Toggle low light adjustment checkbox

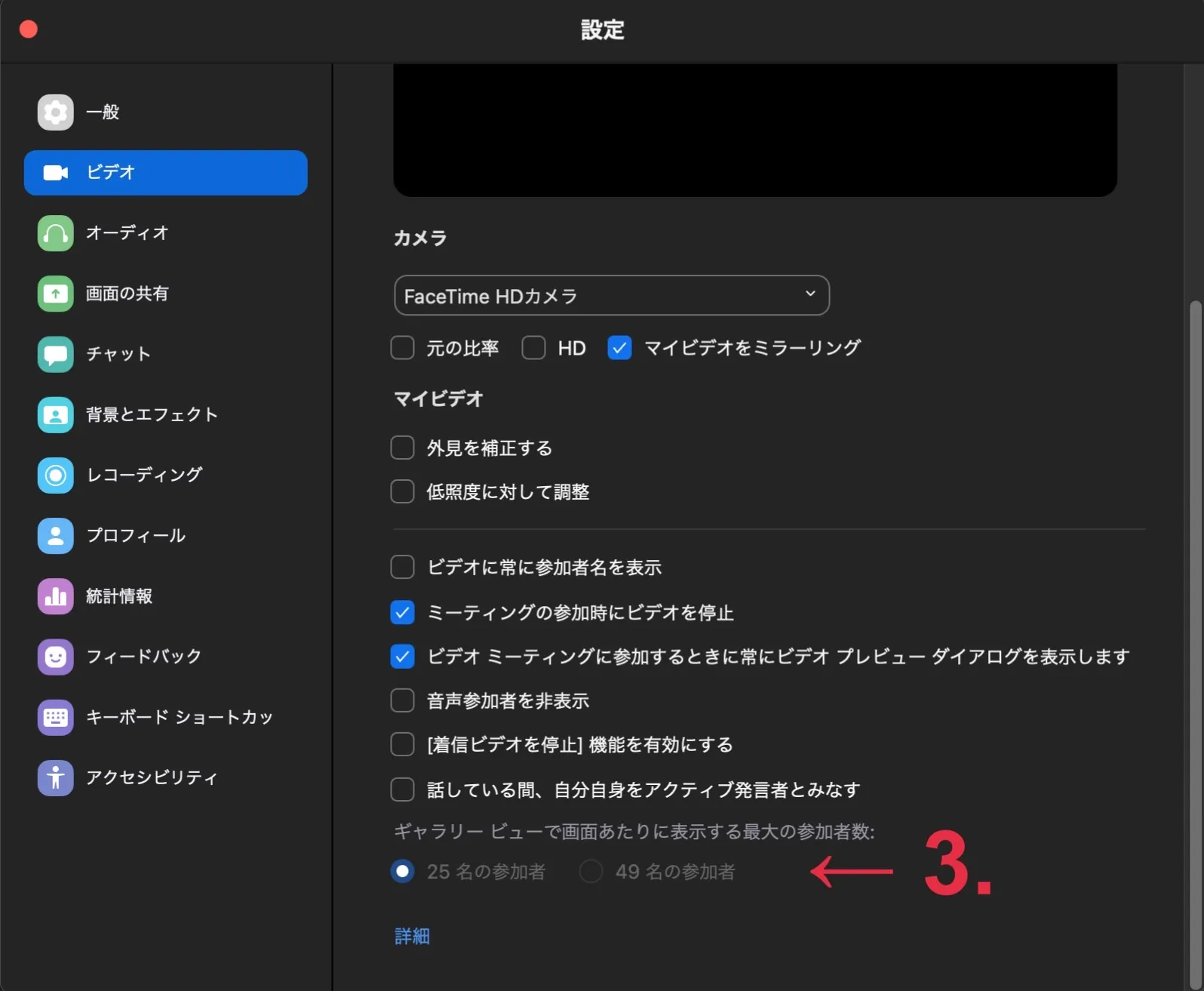[402, 491]
